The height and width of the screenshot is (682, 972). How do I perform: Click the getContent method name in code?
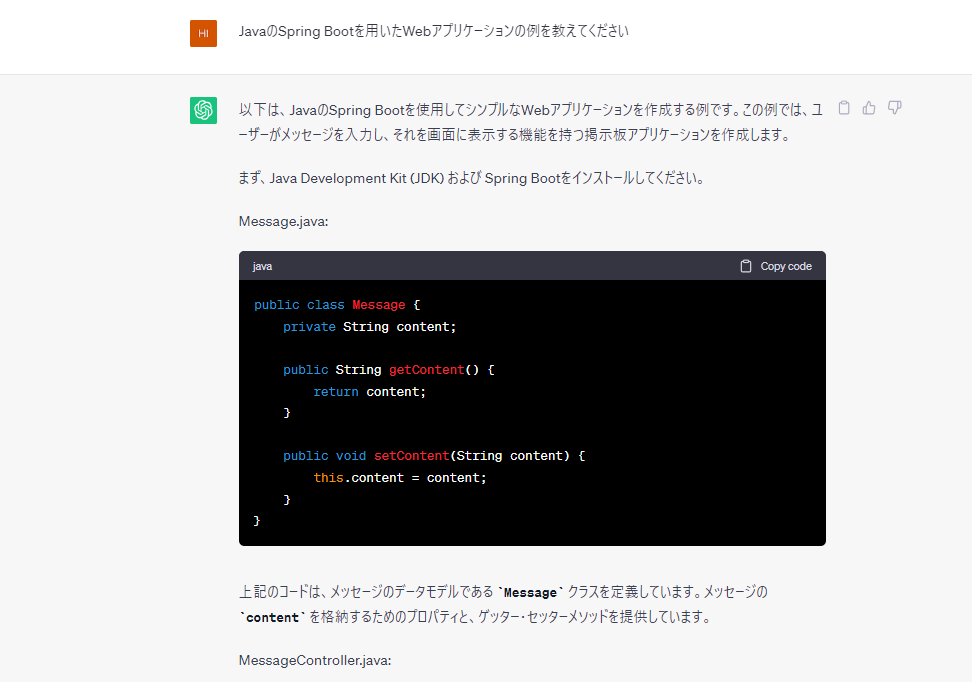(426, 370)
